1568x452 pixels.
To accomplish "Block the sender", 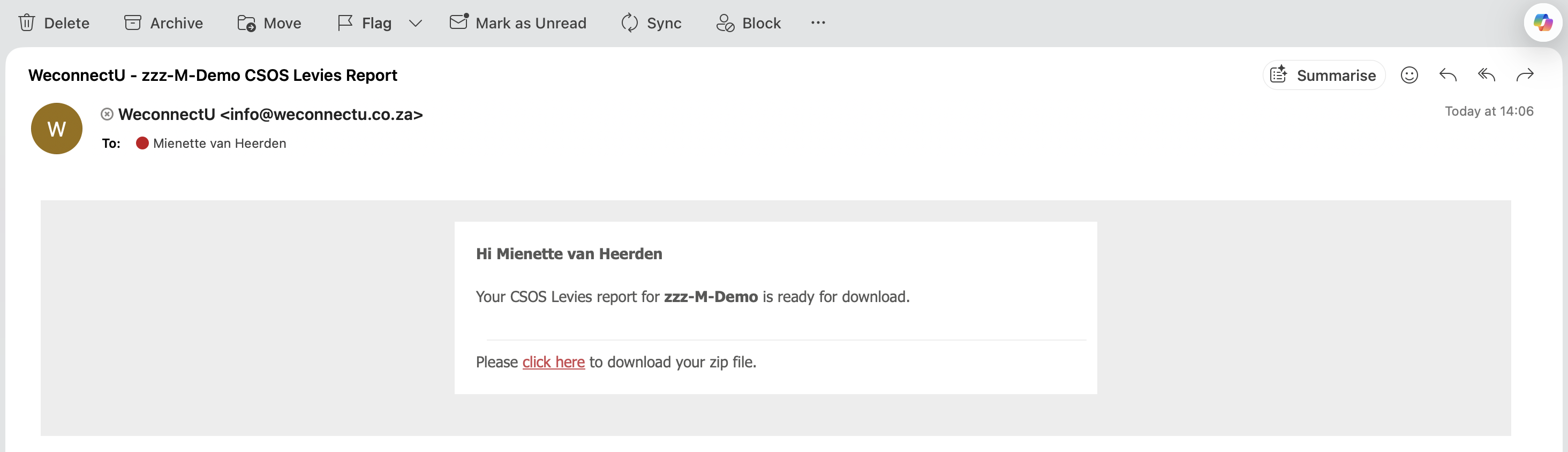I will (x=748, y=23).
